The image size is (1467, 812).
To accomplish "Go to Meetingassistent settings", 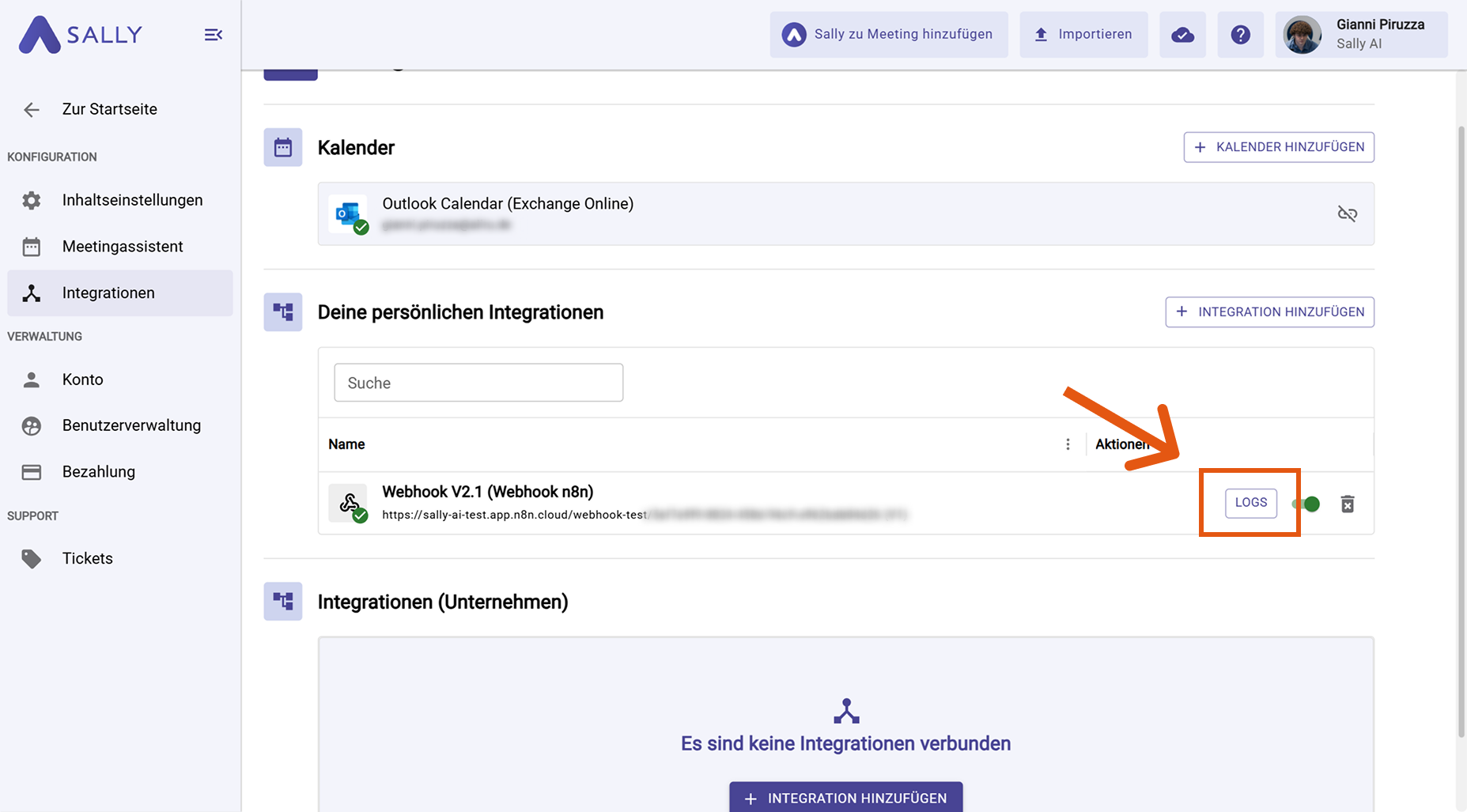I will [x=123, y=247].
